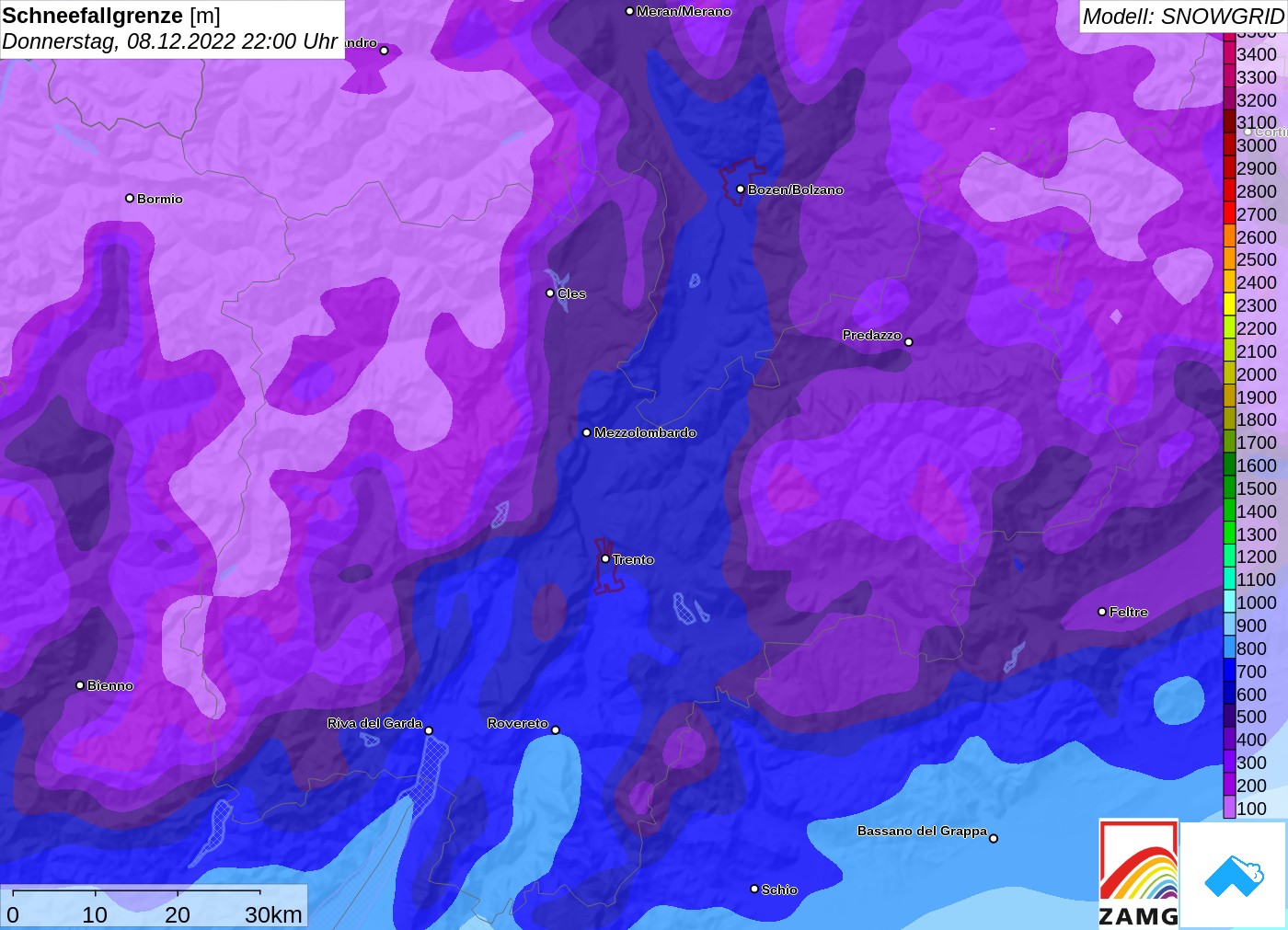This screenshot has height=930, width=1288.
Task: Click the Riva del Garda marker dot
Action: coord(429,731)
